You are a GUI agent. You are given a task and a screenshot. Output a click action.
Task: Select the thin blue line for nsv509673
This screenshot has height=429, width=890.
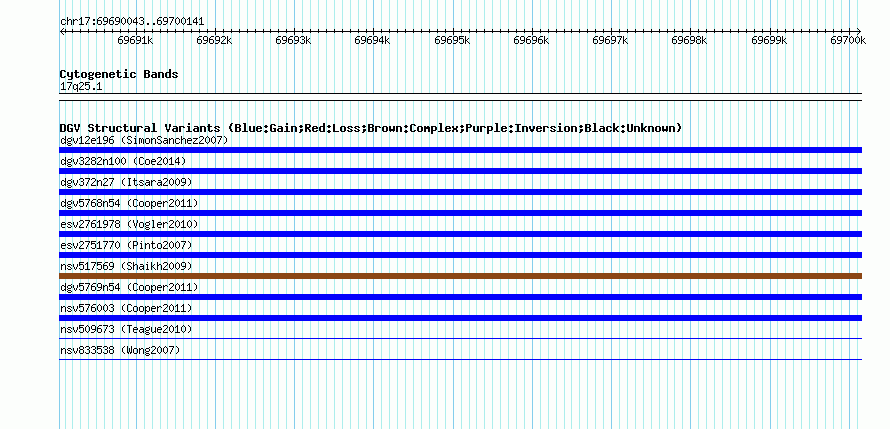tap(460, 339)
